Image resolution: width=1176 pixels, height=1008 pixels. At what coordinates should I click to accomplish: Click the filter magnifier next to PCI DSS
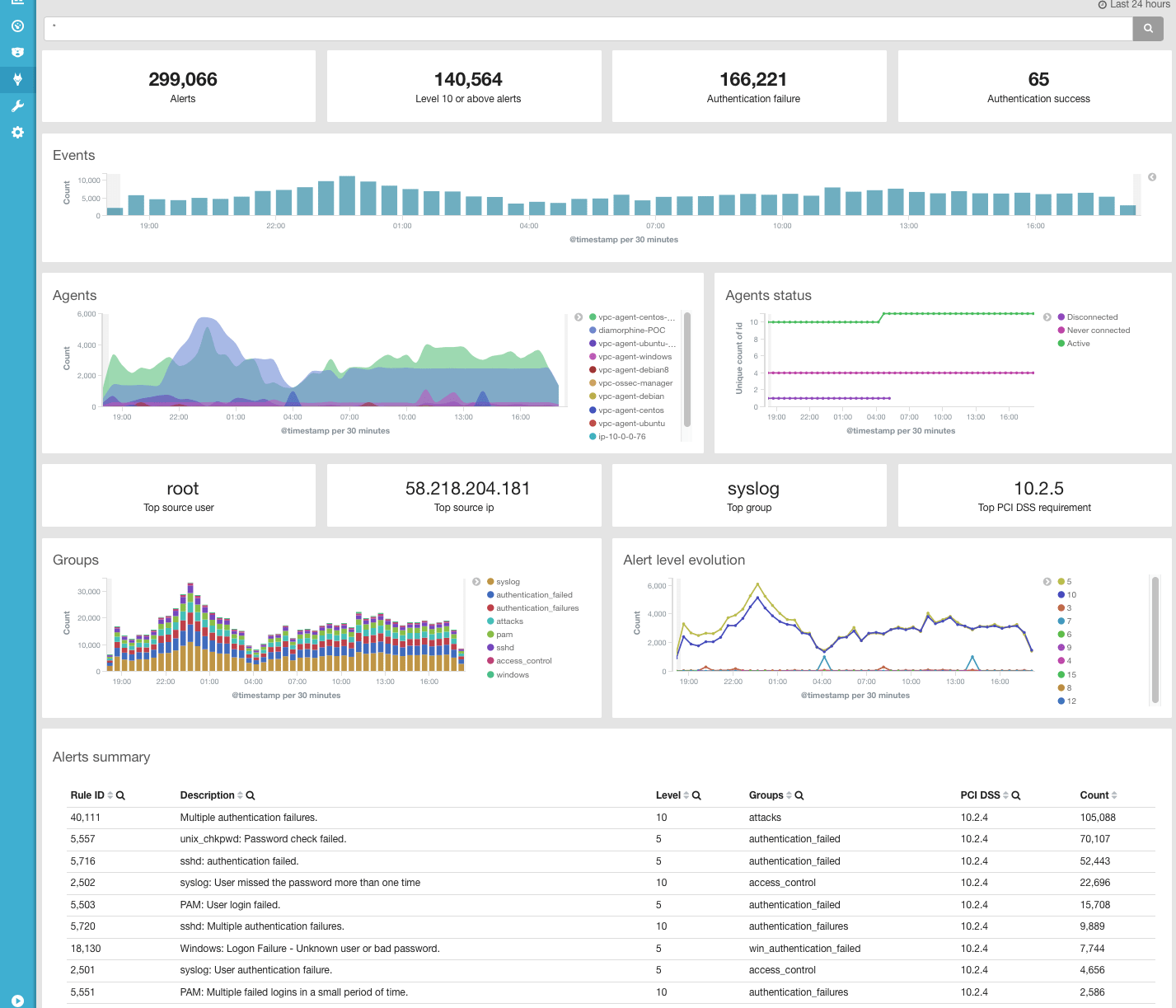(x=1016, y=795)
